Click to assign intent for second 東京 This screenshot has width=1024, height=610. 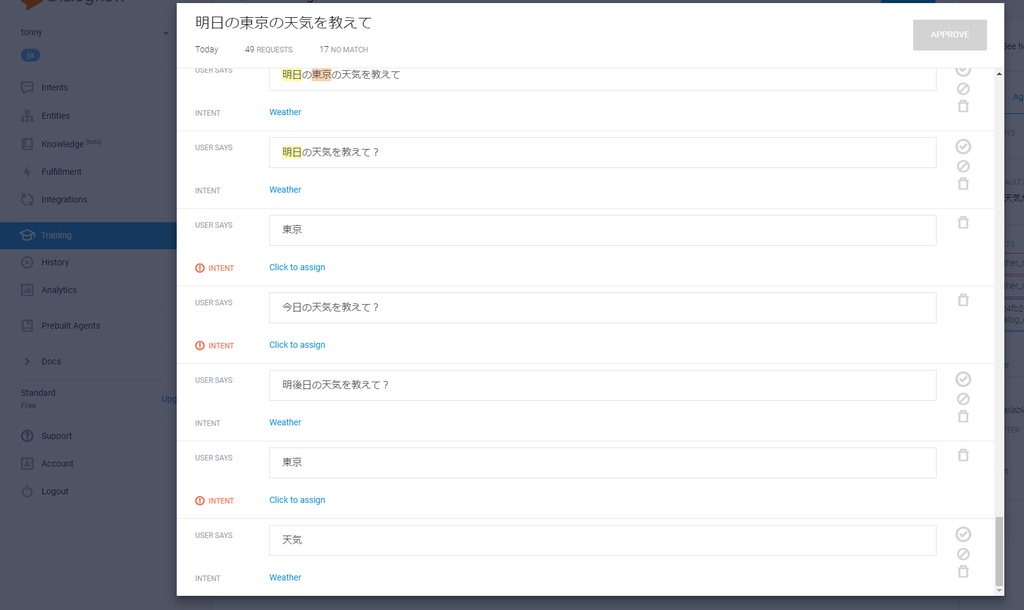[x=297, y=500]
